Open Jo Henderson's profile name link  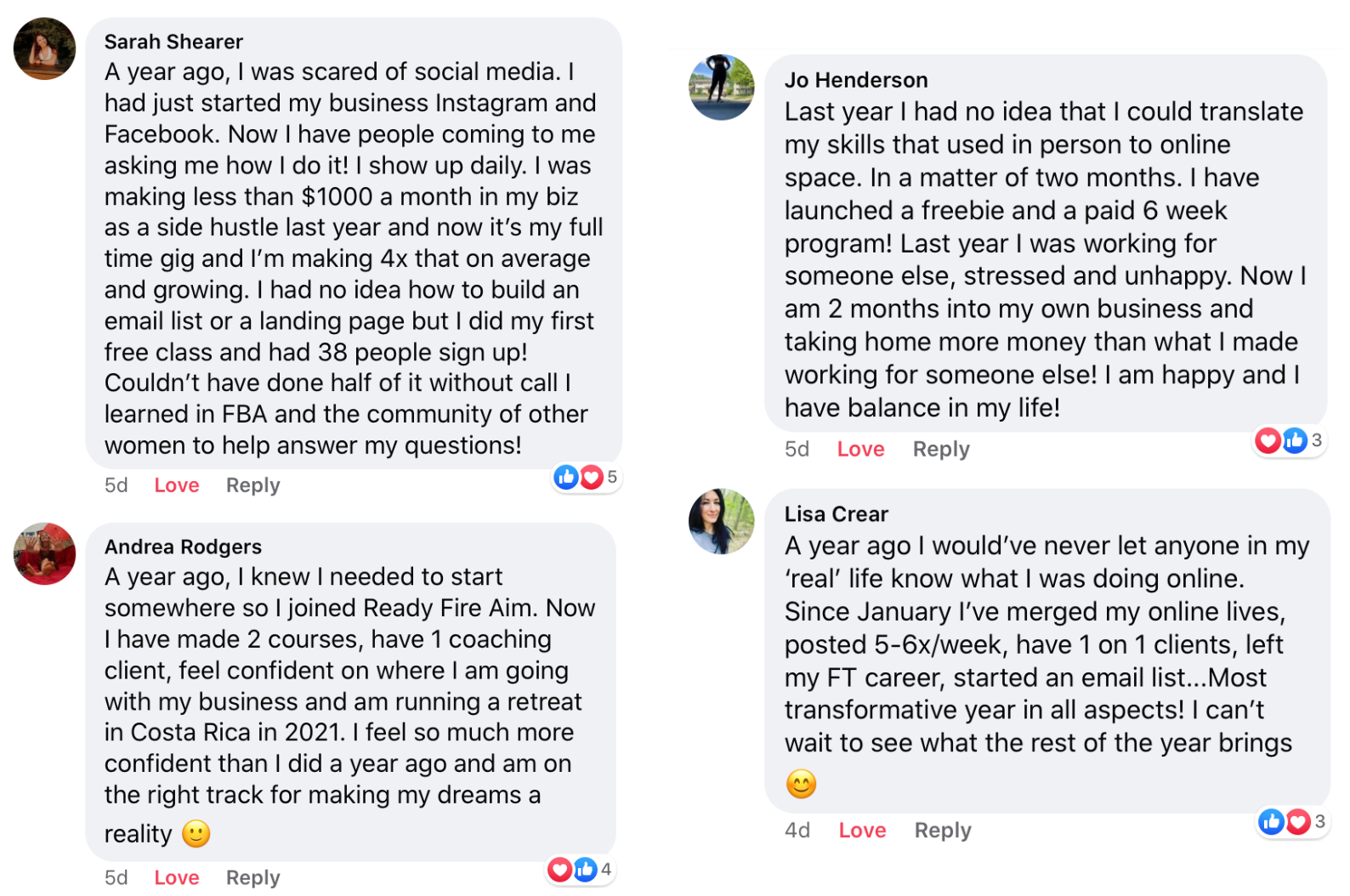click(856, 80)
